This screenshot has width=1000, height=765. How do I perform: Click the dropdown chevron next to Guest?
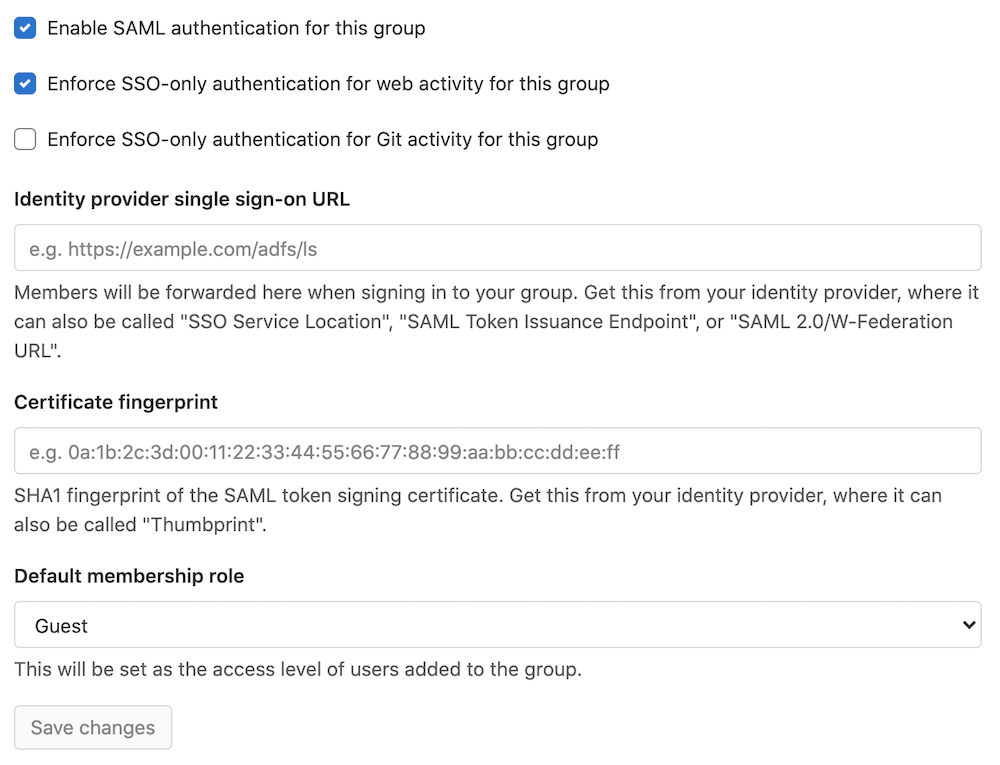pos(968,623)
